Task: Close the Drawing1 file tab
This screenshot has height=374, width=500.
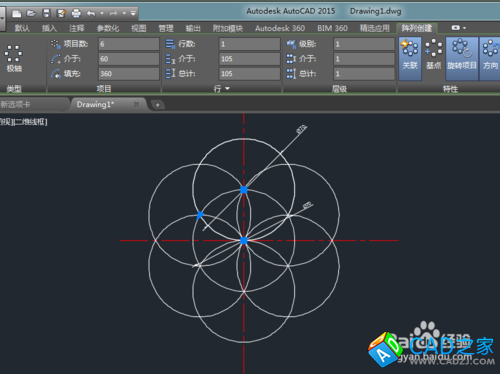Action: 136,104
